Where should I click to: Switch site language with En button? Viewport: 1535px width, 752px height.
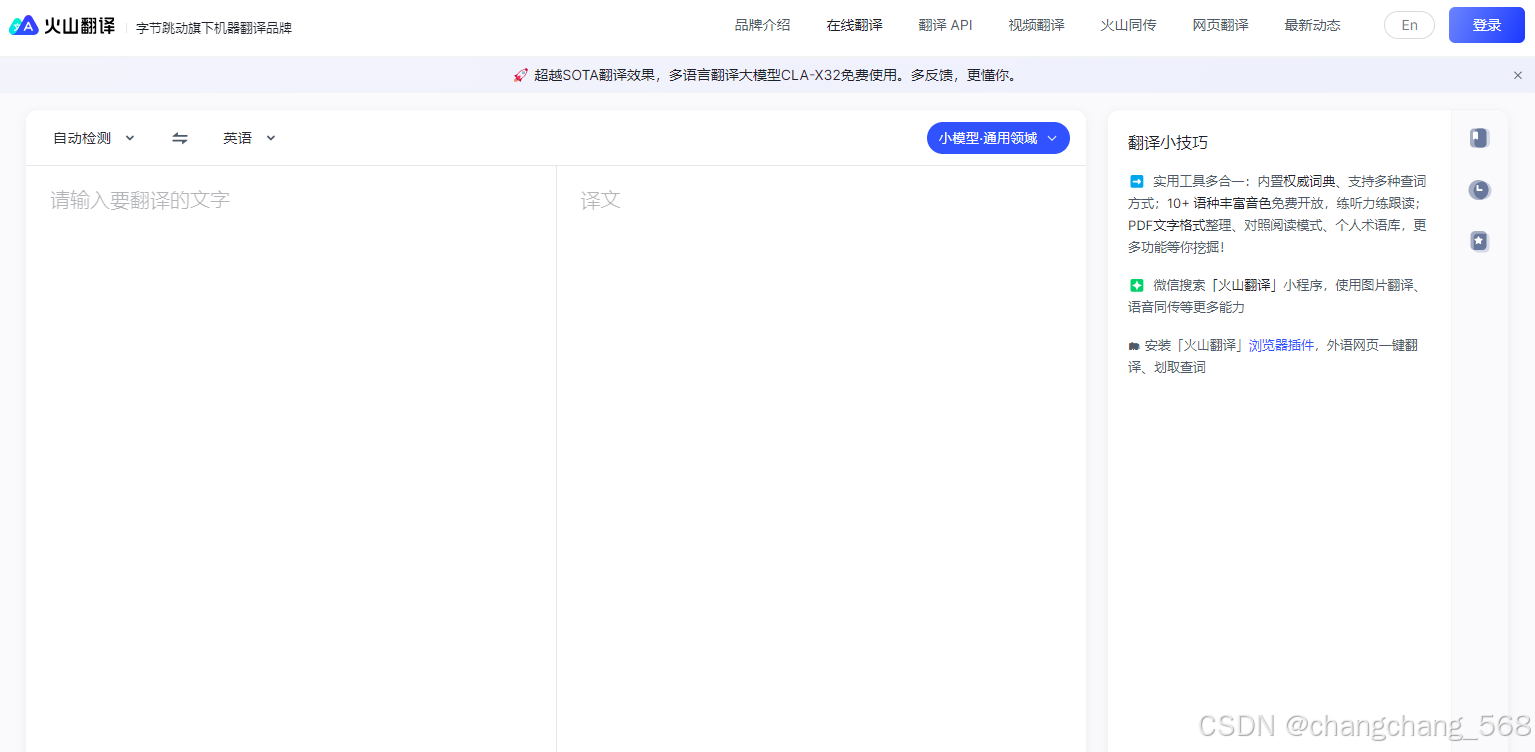(x=1409, y=25)
